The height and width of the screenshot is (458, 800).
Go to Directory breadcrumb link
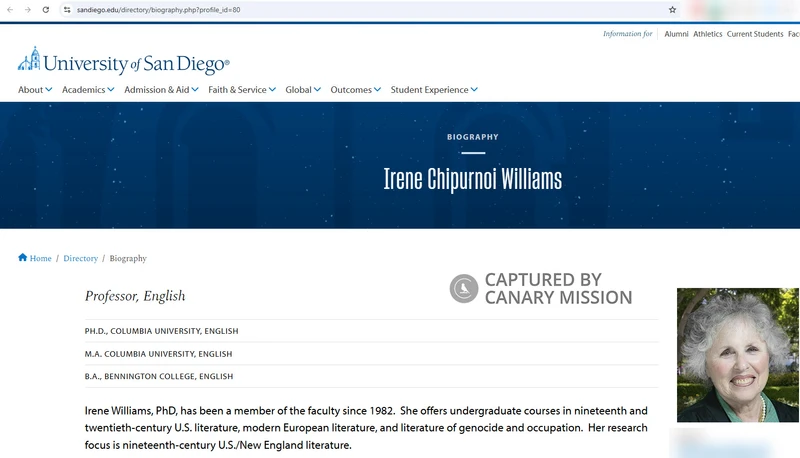click(81, 259)
